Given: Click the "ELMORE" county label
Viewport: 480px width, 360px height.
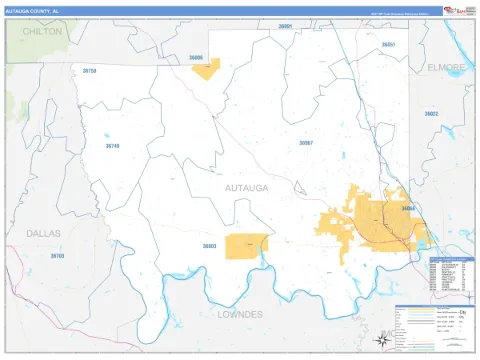Looking at the screenshot, I should (446, 68).
